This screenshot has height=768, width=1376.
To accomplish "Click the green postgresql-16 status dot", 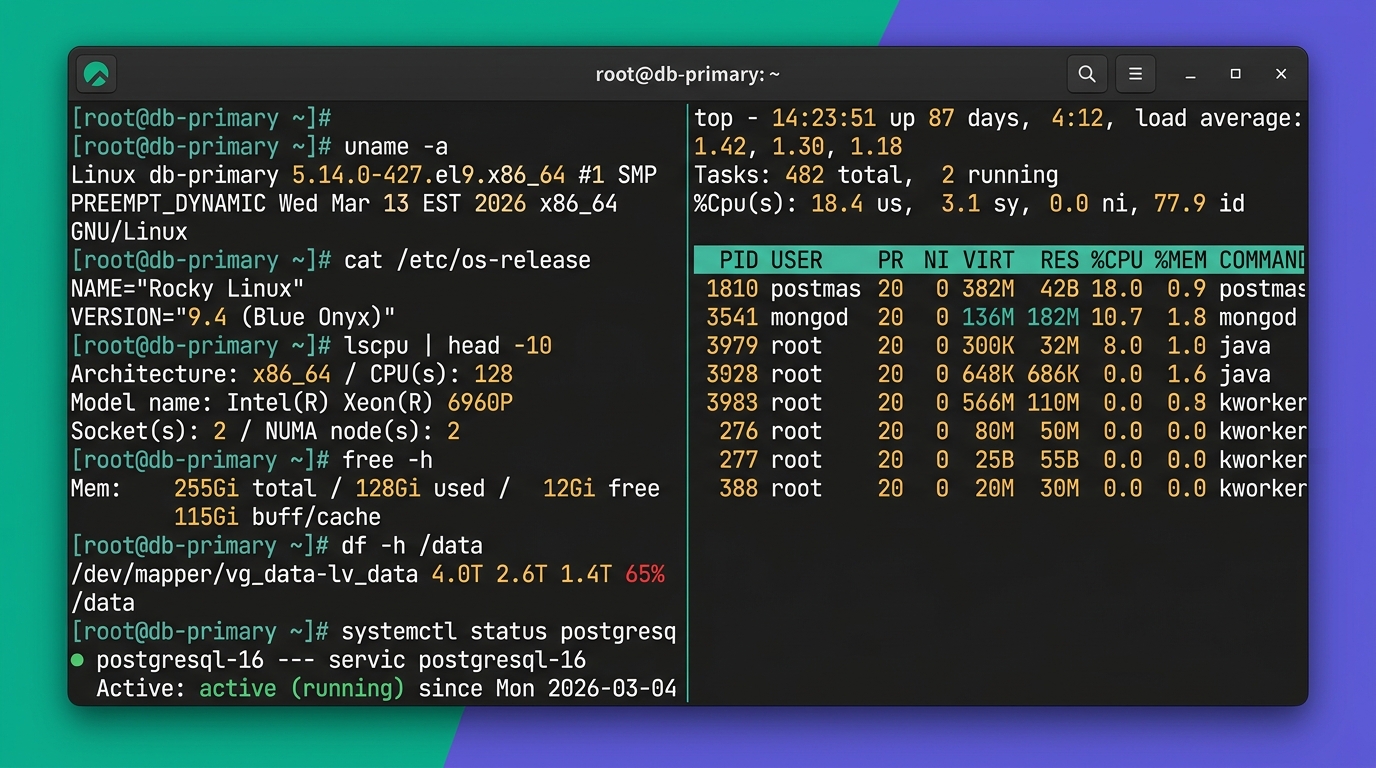I will [x=77, y=660].
